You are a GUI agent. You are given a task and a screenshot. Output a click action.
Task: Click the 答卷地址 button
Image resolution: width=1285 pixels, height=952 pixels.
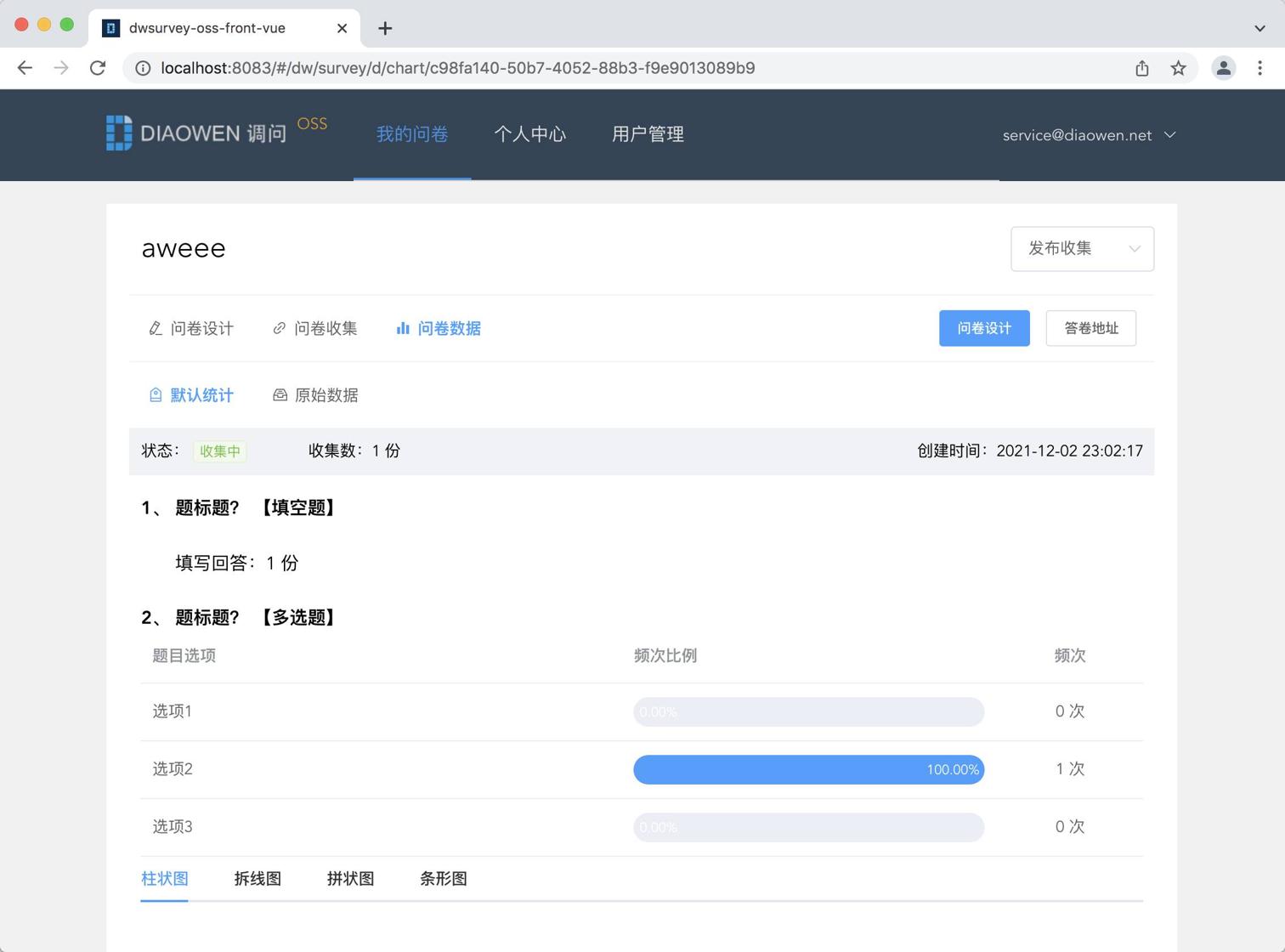point(1091,328)
